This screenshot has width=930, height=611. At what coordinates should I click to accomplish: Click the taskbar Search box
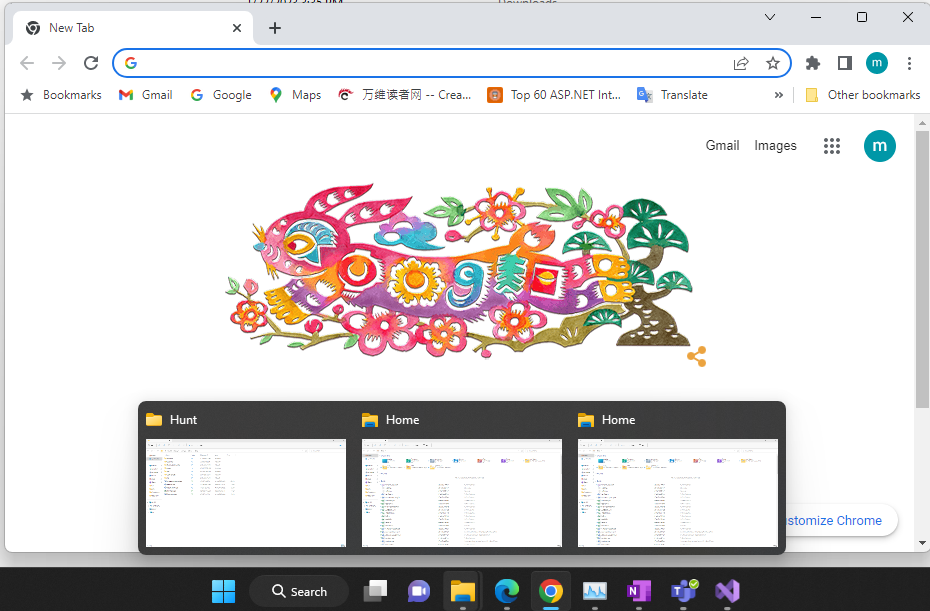tap(299, 591)
